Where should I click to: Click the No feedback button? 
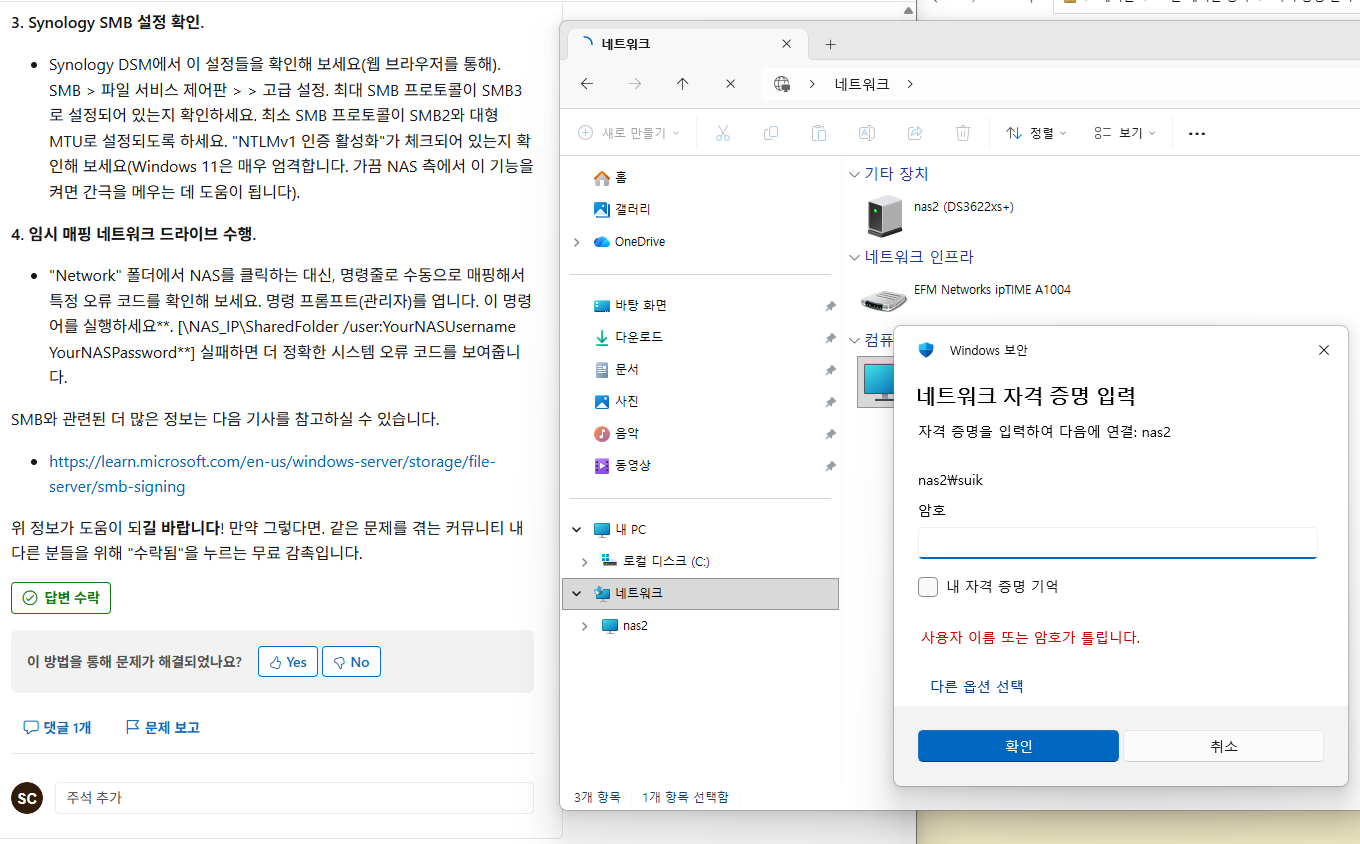coord(351,662)
